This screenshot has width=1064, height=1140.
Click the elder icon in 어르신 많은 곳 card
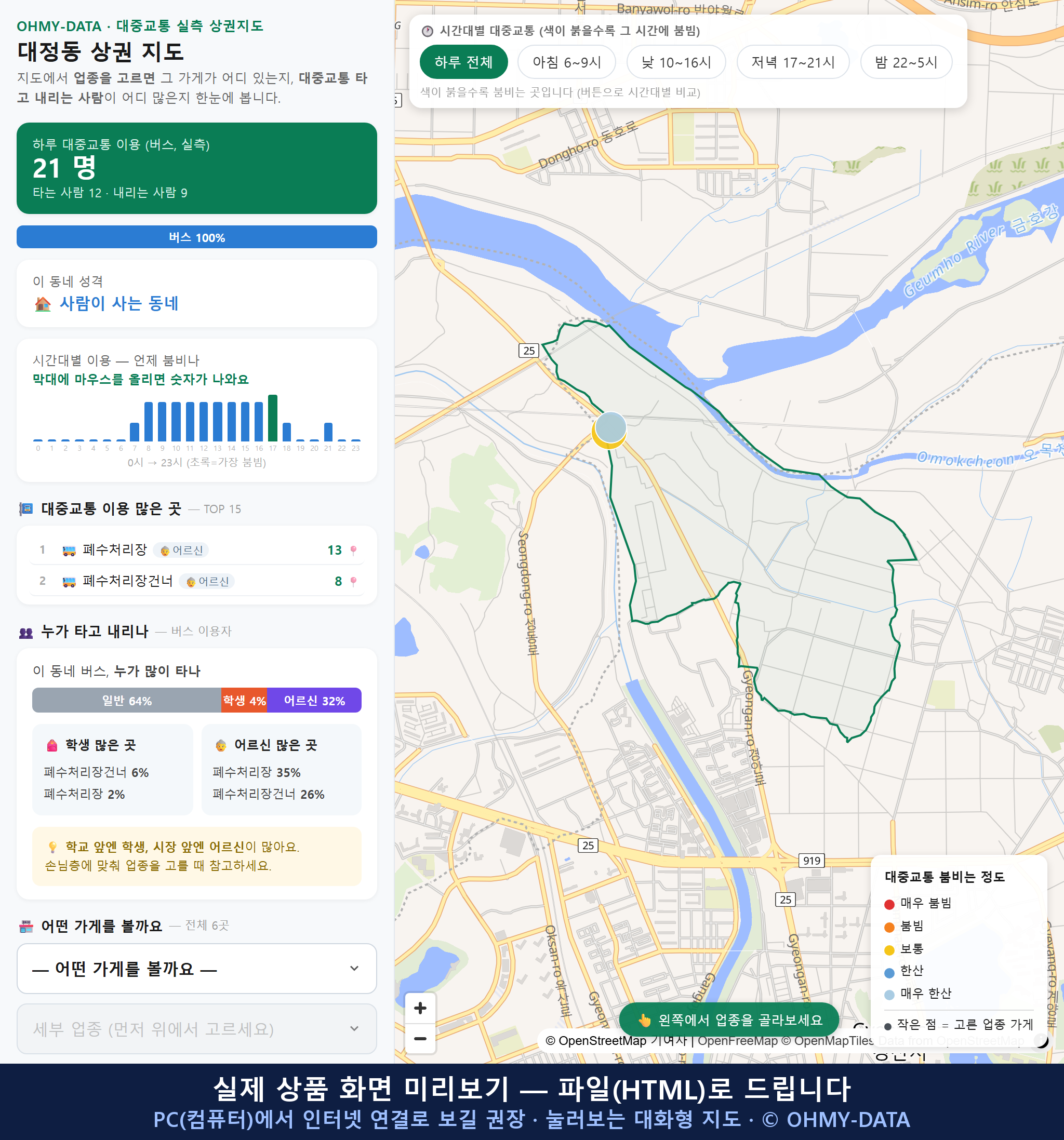pyautogui.click(x=221, y=745)
